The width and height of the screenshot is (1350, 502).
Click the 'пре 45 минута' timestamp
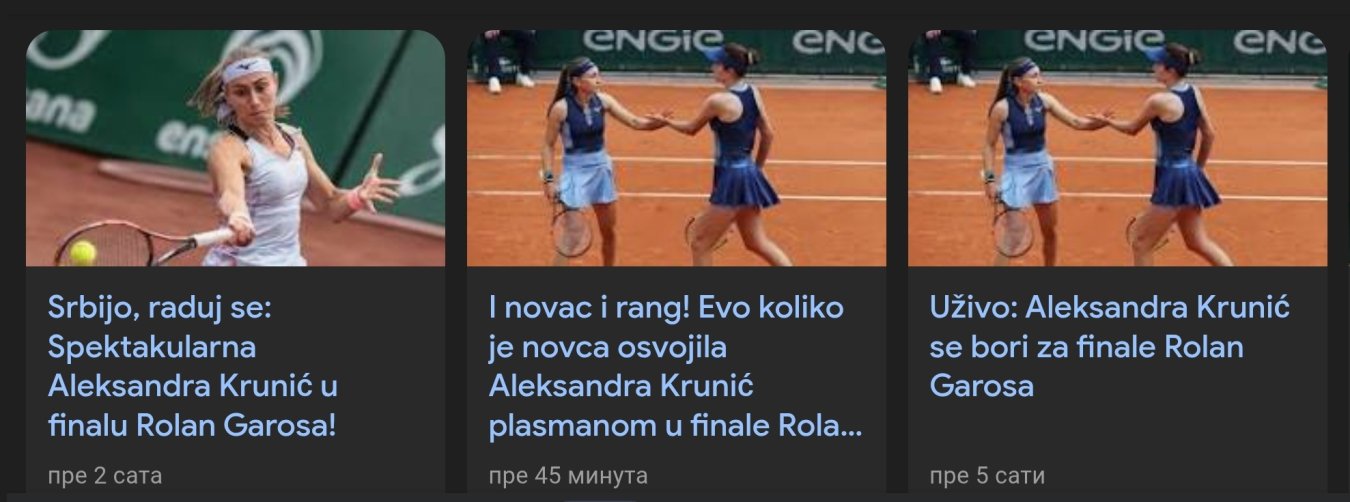[x=568, y=475]
